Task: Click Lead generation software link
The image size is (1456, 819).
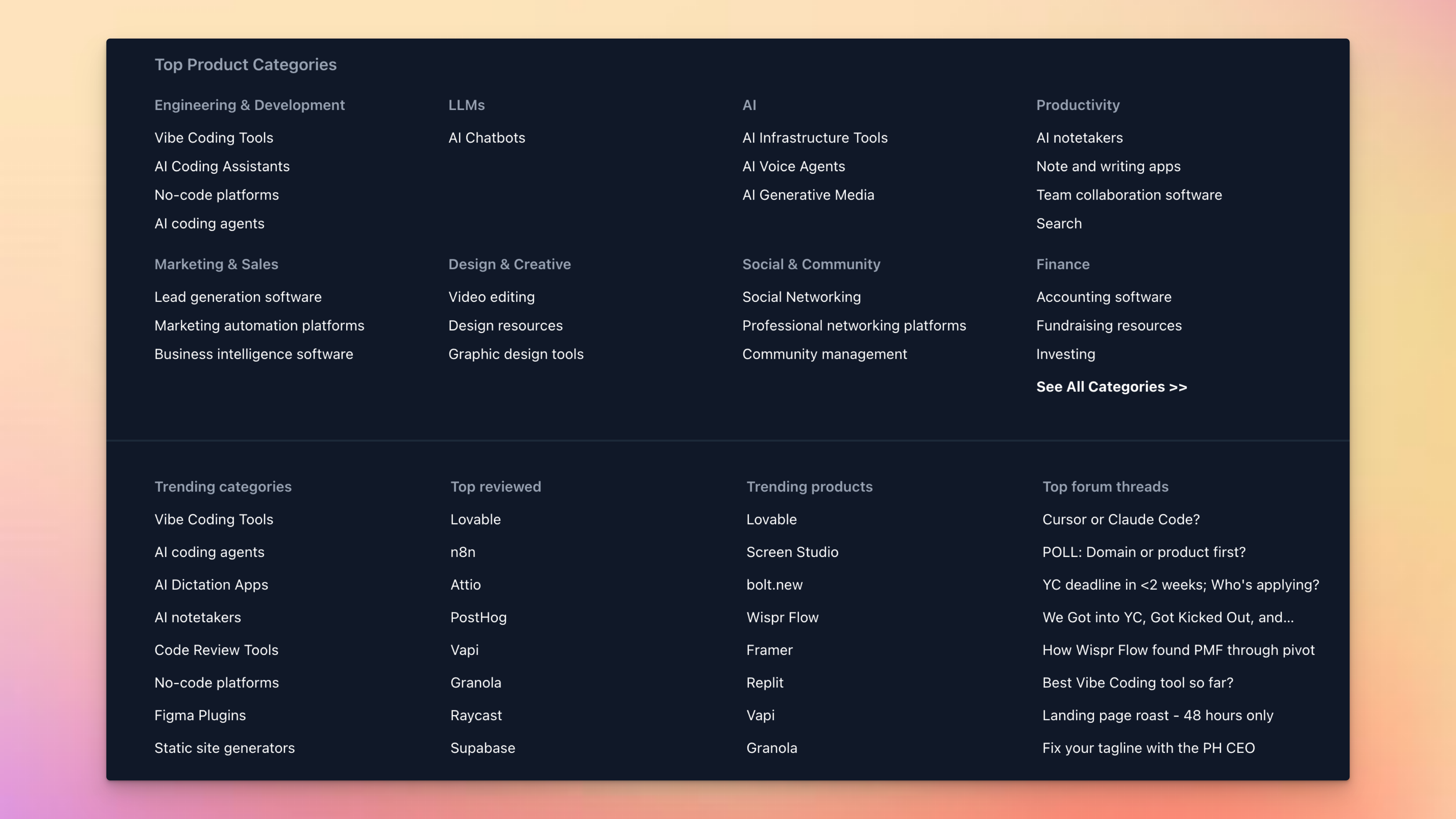Action: point(237,297)
